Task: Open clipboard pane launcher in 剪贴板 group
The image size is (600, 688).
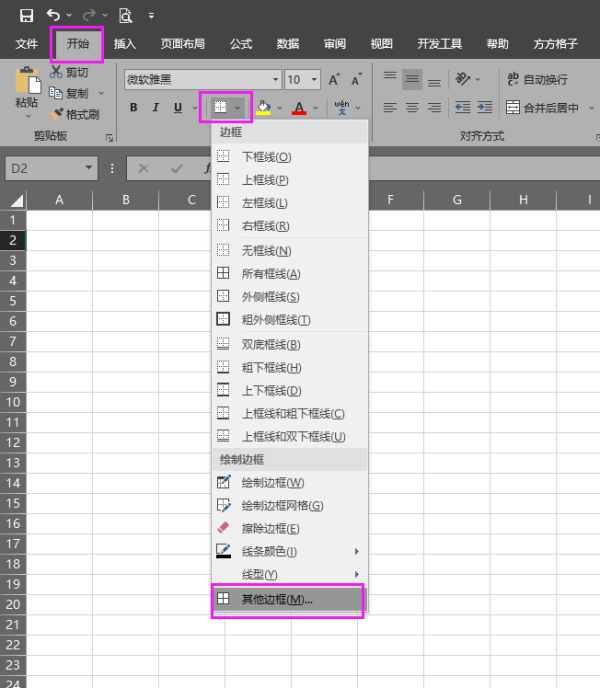Action: (x=109, y=138)
